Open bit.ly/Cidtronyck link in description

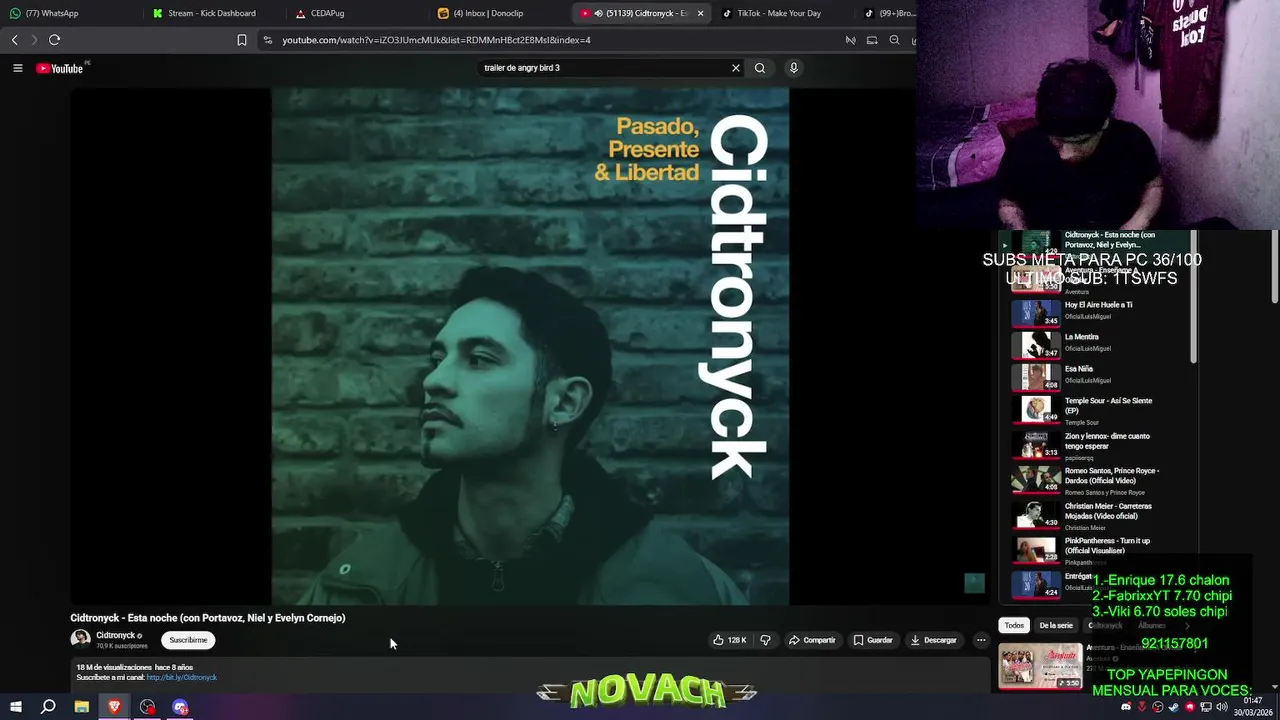(x=182, y=677)
